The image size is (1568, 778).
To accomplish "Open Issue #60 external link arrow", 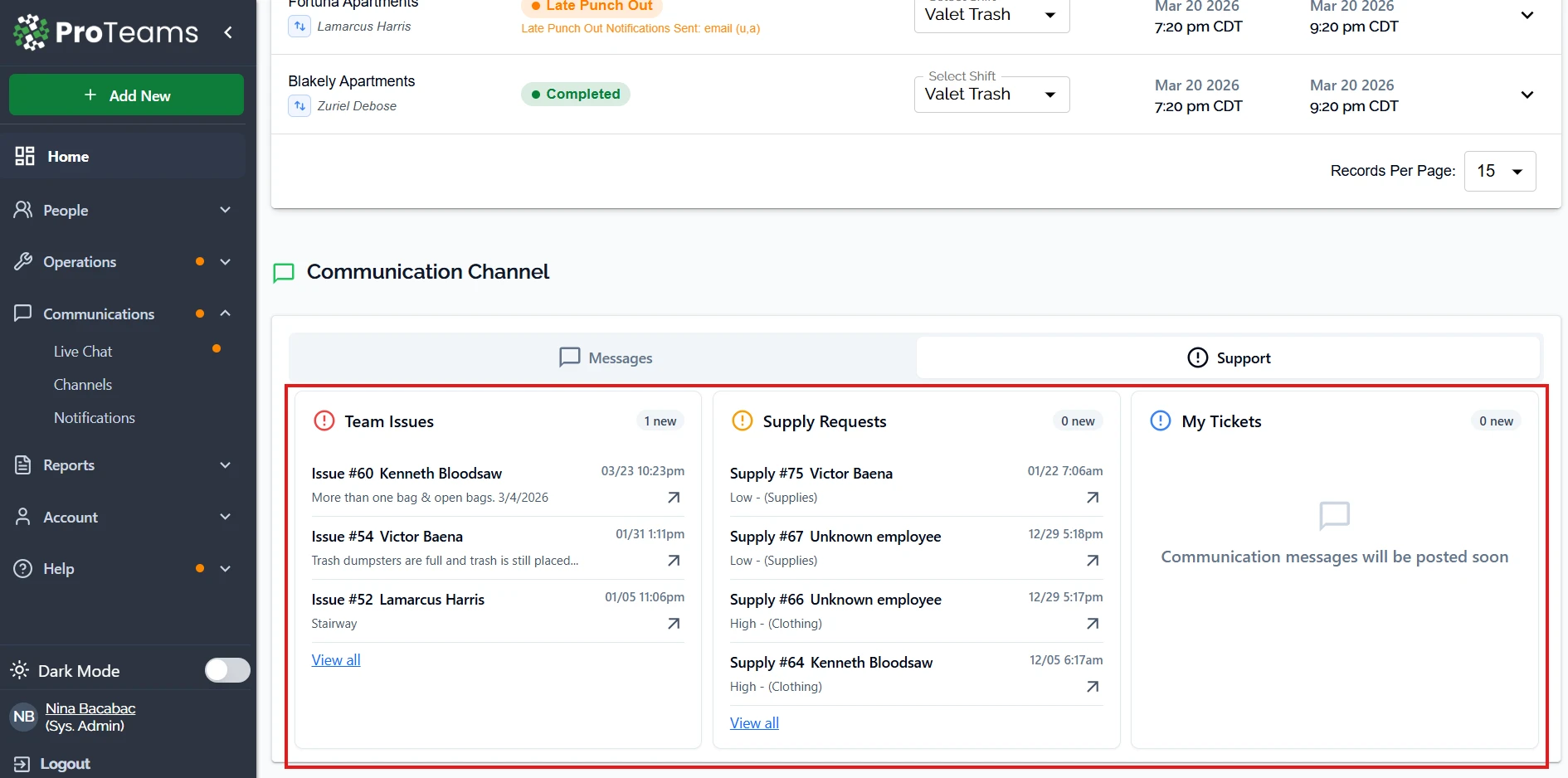I will 674,498.
